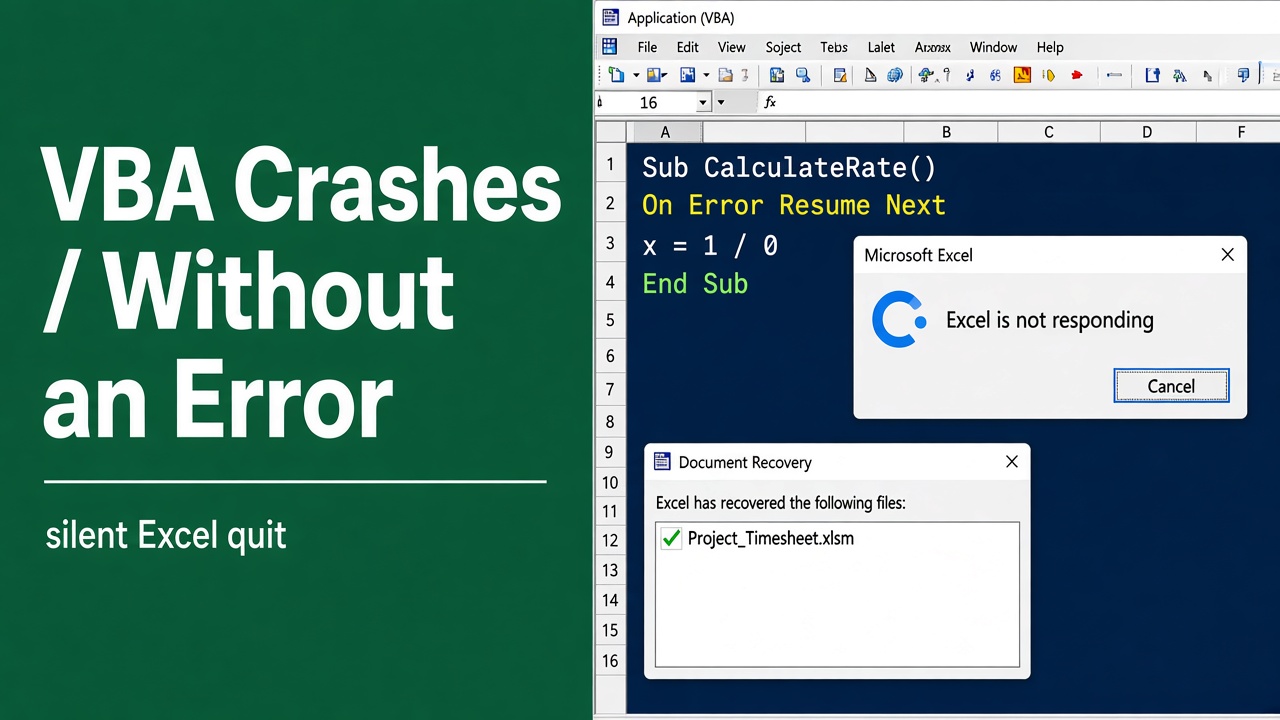Close the Microsoft Excel not responding dialog
Screen dimensions: 1280x720
[x=1227, y=255]
